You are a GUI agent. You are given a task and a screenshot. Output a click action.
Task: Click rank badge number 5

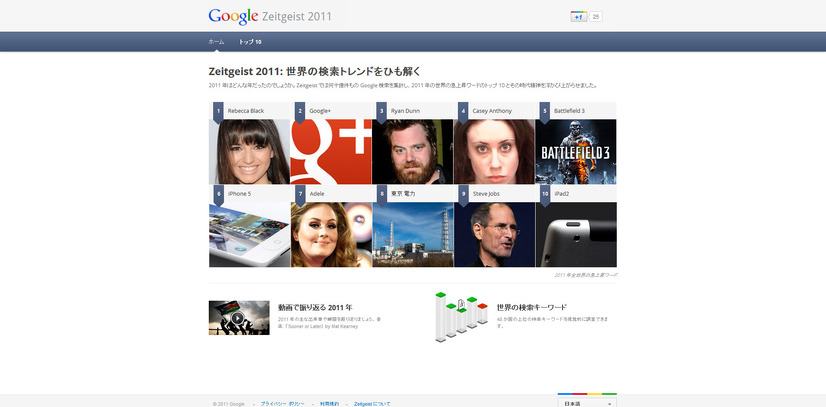tap(545, 113)
